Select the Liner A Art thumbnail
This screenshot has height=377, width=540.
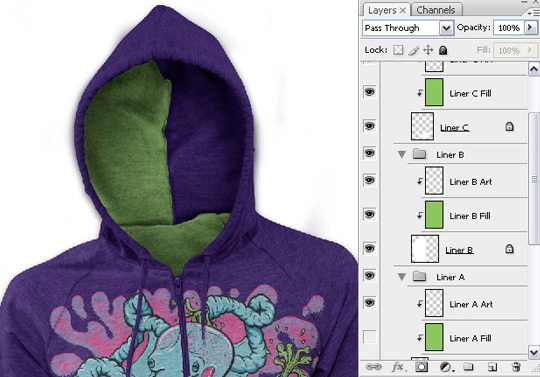point(434,303)
